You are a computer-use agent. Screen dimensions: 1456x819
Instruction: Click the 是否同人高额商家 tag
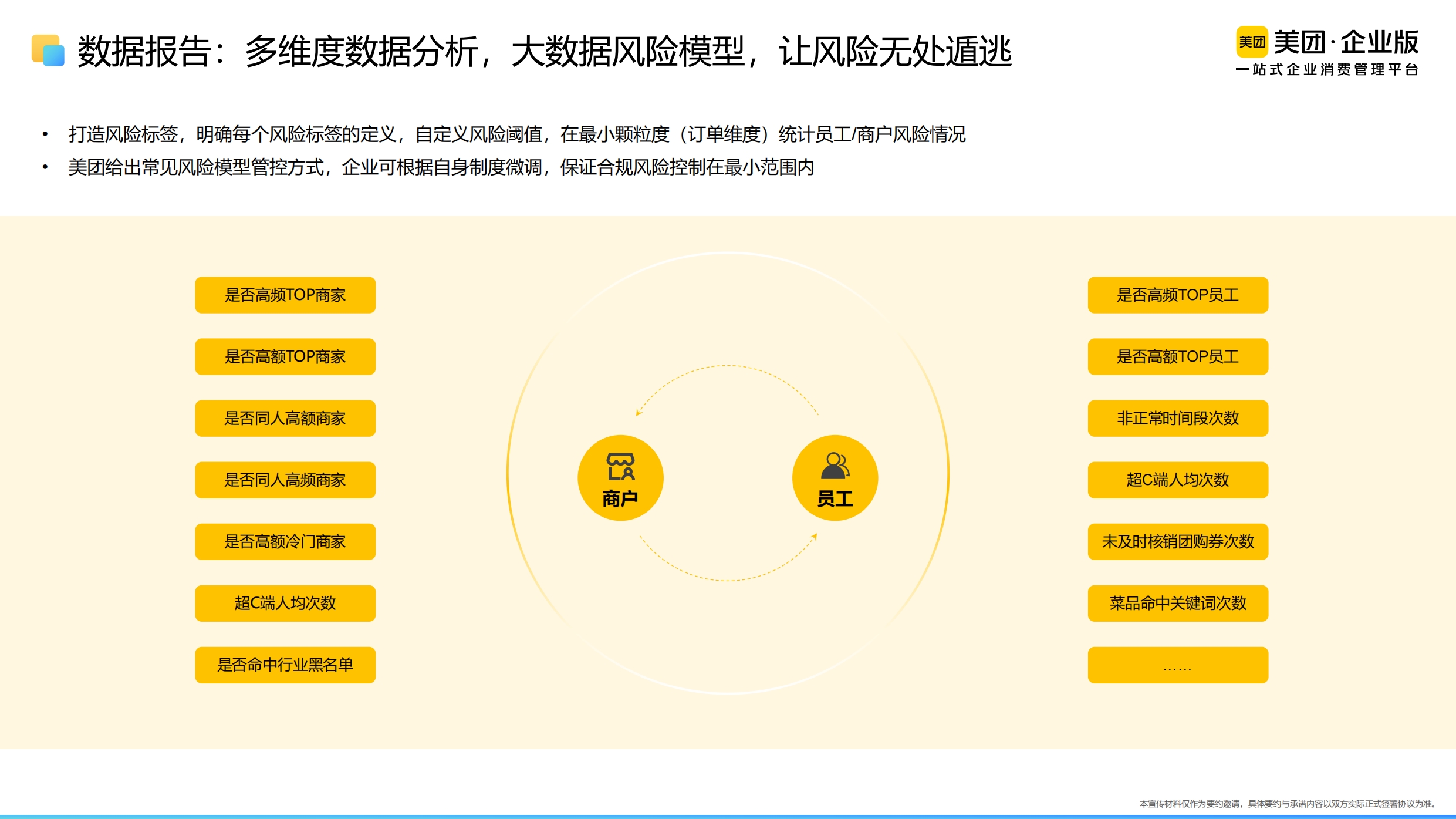tap(285, 418)
